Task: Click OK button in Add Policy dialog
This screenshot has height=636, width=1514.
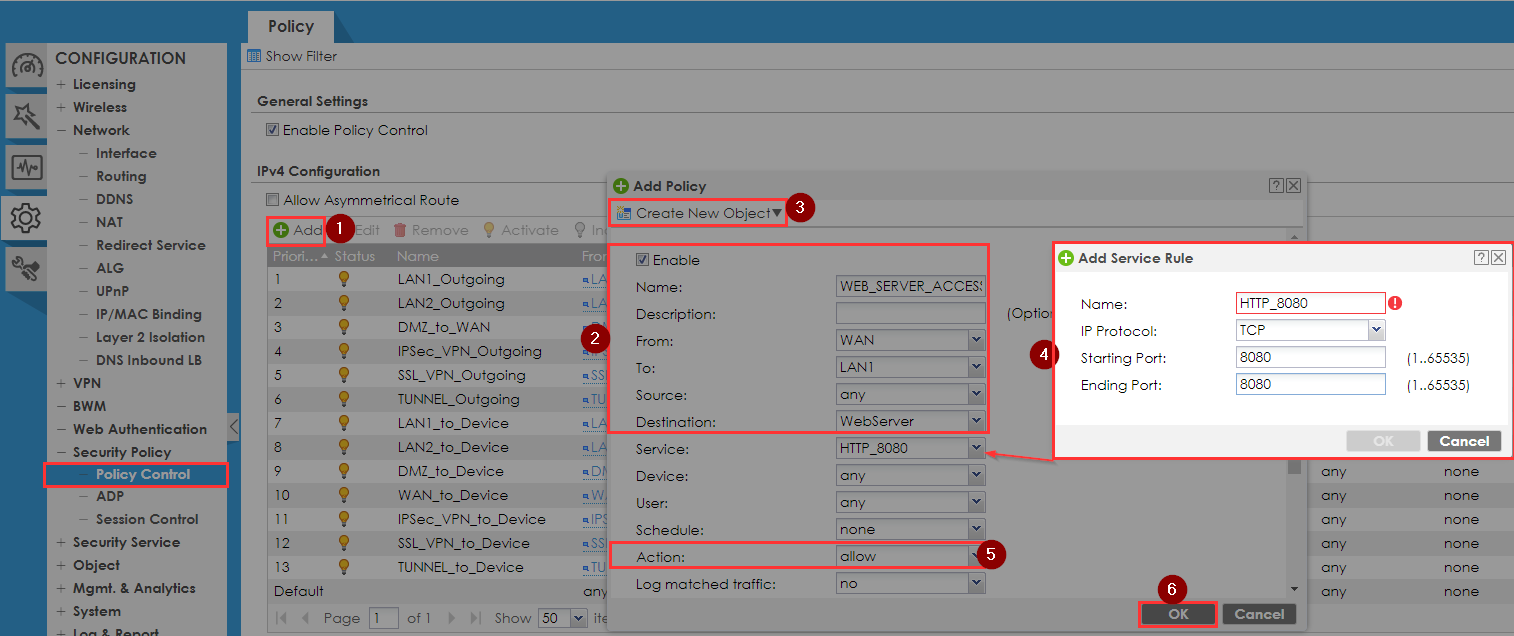Action: (1178, 614)
